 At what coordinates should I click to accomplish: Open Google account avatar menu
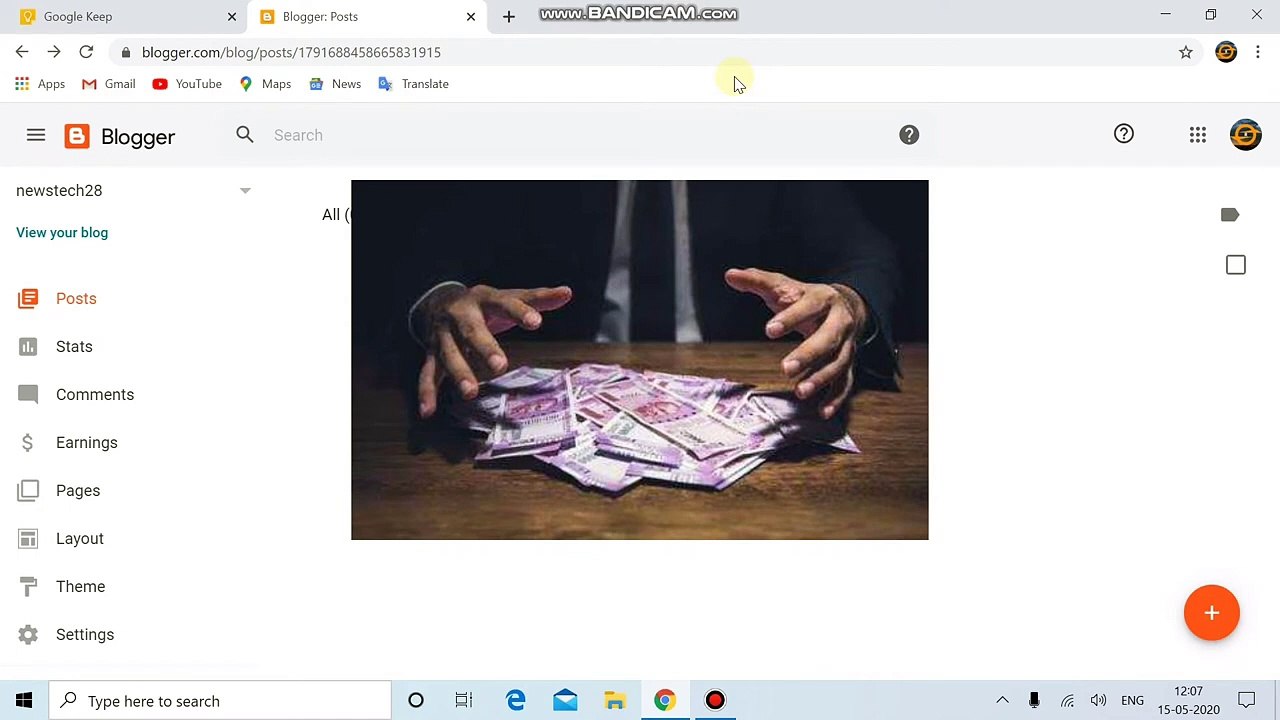click(x=1246, y=135)
